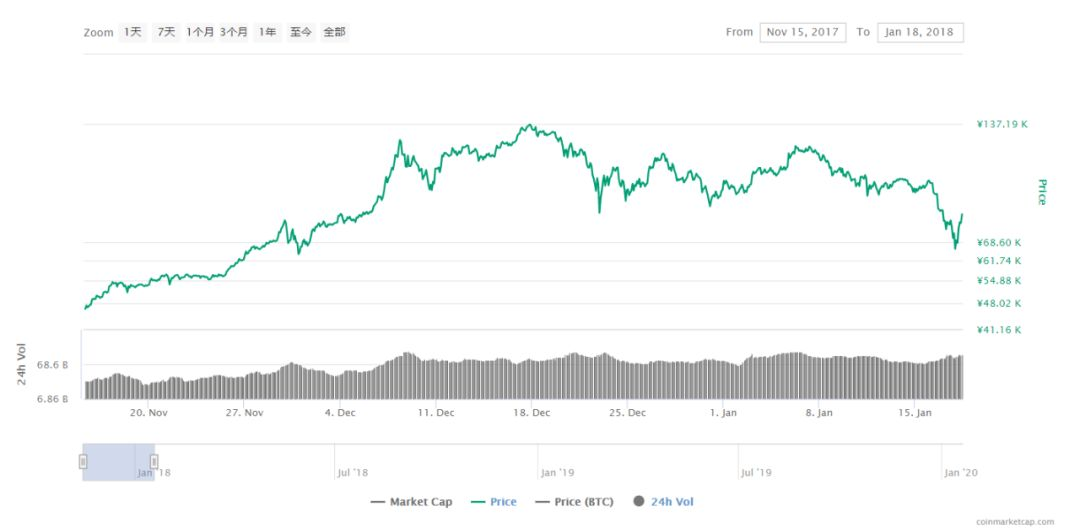Choose the 1个月 zoom option
Screen dimensions: 1080x528
[200, 32]
